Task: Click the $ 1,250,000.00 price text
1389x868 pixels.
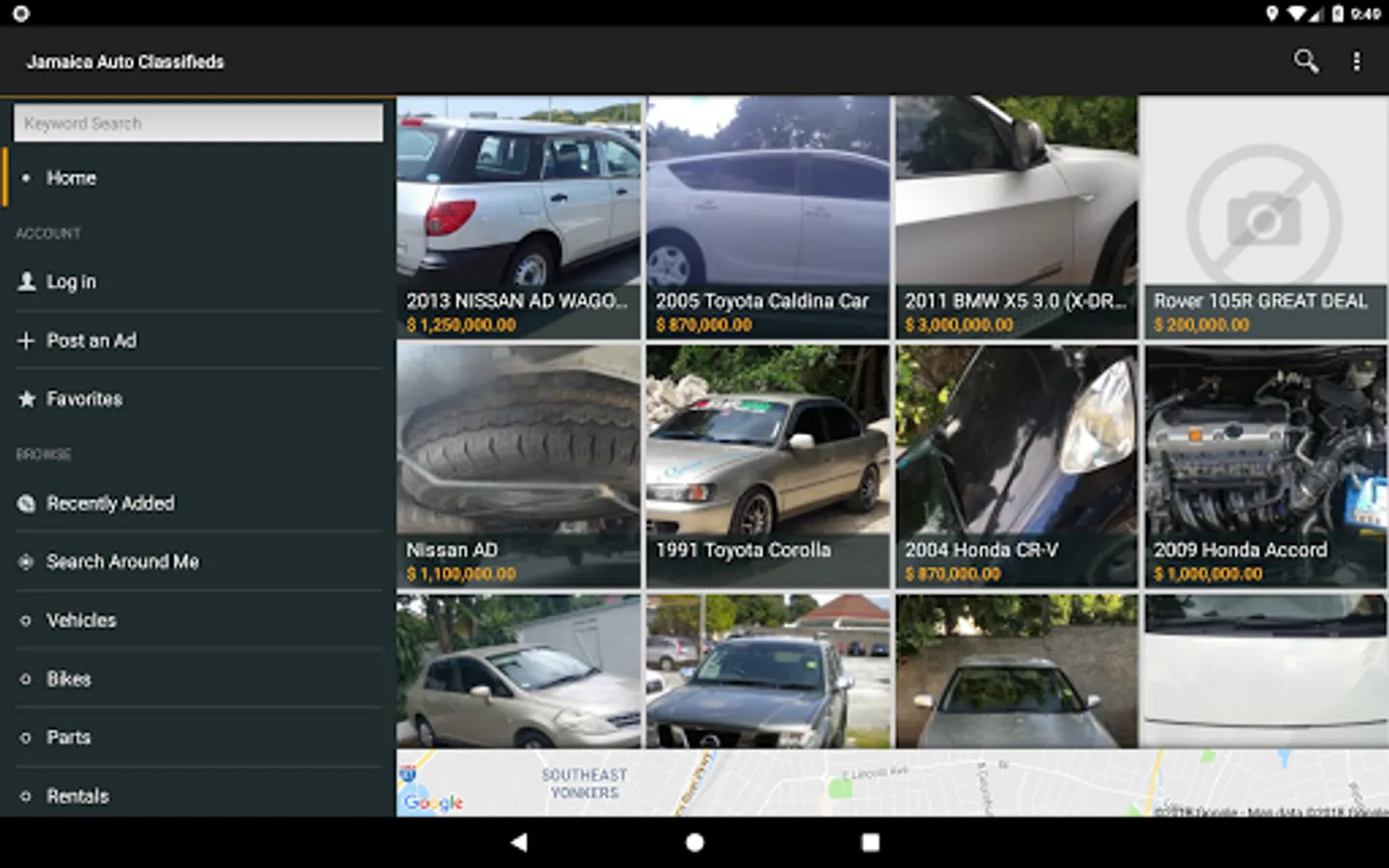Action: [x=461, y=325]
